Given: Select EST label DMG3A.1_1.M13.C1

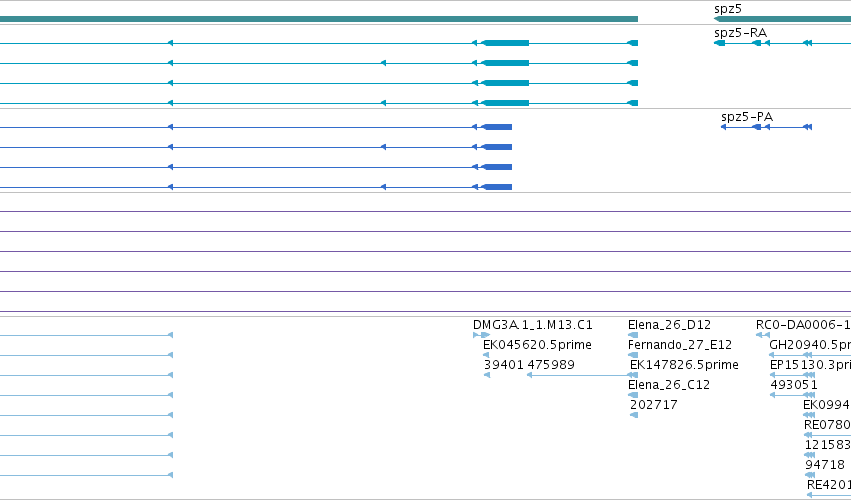Looking at the screenshot, I should 532,325.
